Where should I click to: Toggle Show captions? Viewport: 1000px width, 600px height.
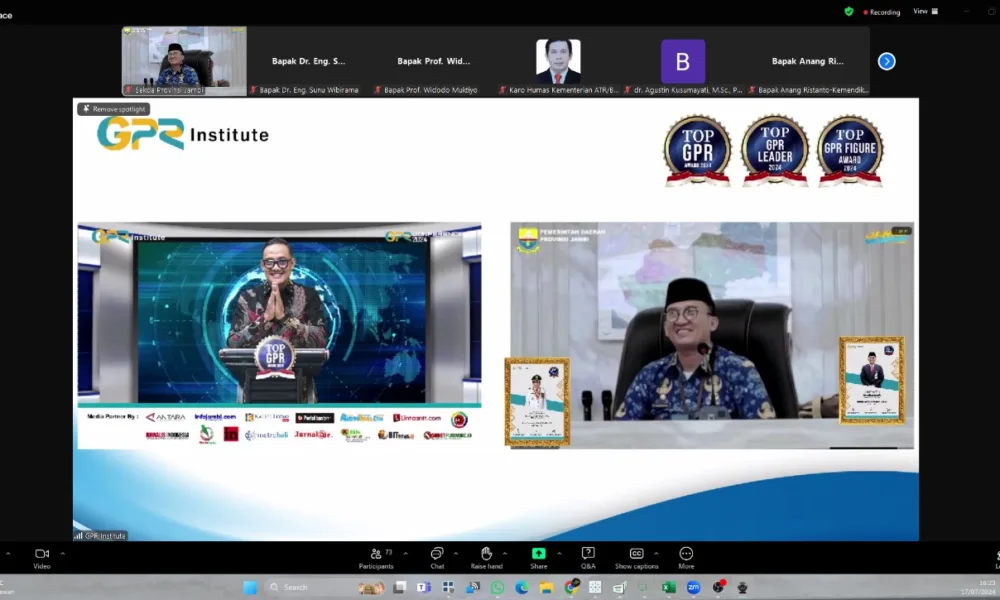636,556
